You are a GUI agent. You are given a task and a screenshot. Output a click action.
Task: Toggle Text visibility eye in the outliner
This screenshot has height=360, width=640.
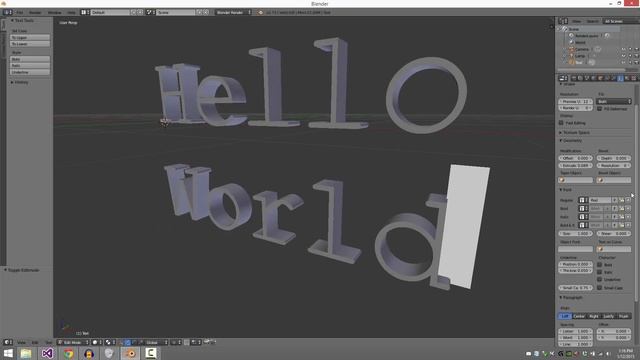coord(623,62)
